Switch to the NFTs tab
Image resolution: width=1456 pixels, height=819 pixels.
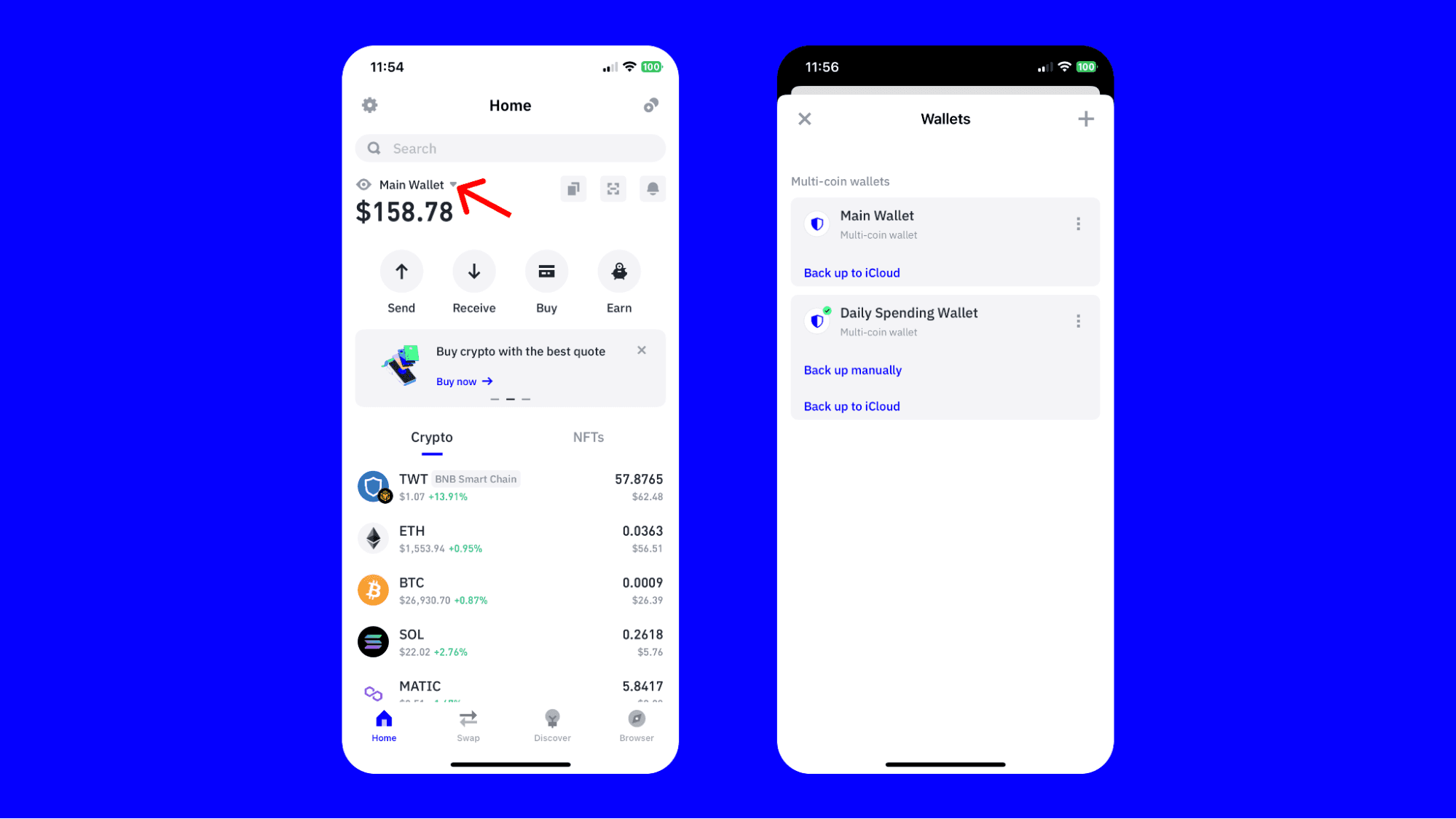click(588, 437)
